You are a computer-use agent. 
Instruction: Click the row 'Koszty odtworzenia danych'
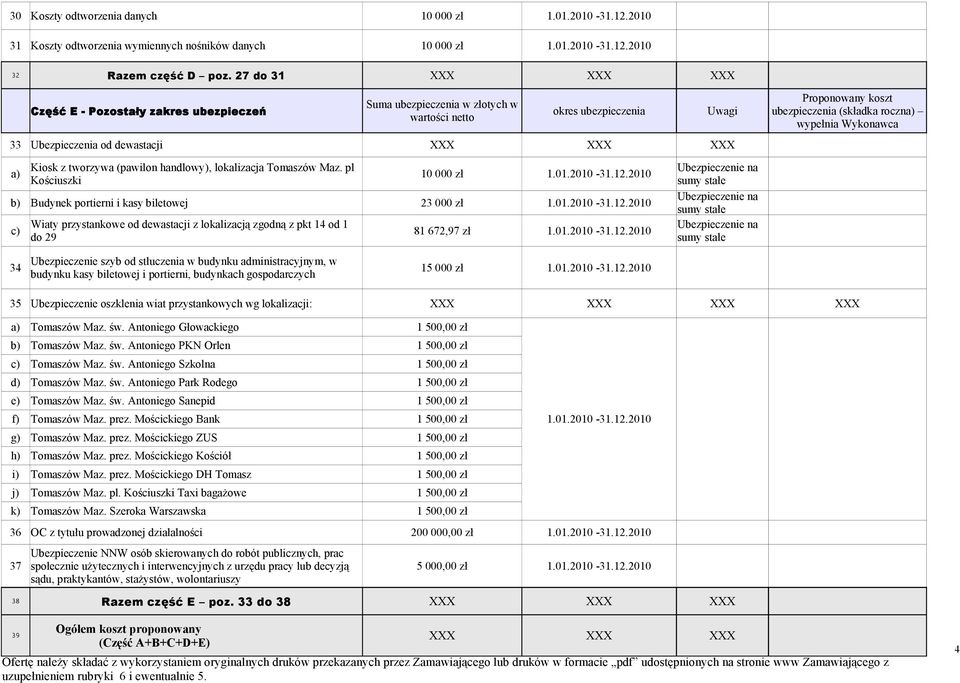click(x=463, y=16)
